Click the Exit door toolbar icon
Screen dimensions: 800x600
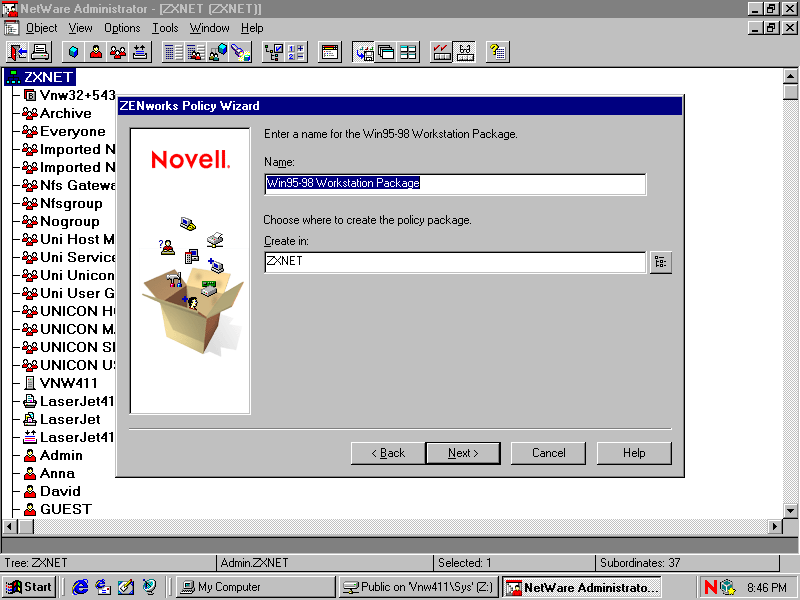click(x=17, y=52)
